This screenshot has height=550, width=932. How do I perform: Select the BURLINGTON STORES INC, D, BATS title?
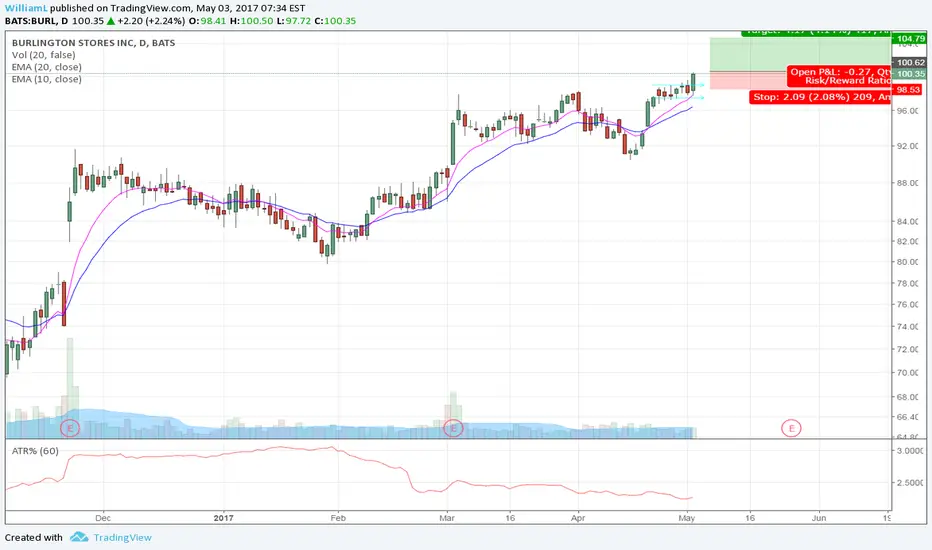pyautogui.click(x=93, y=43)
